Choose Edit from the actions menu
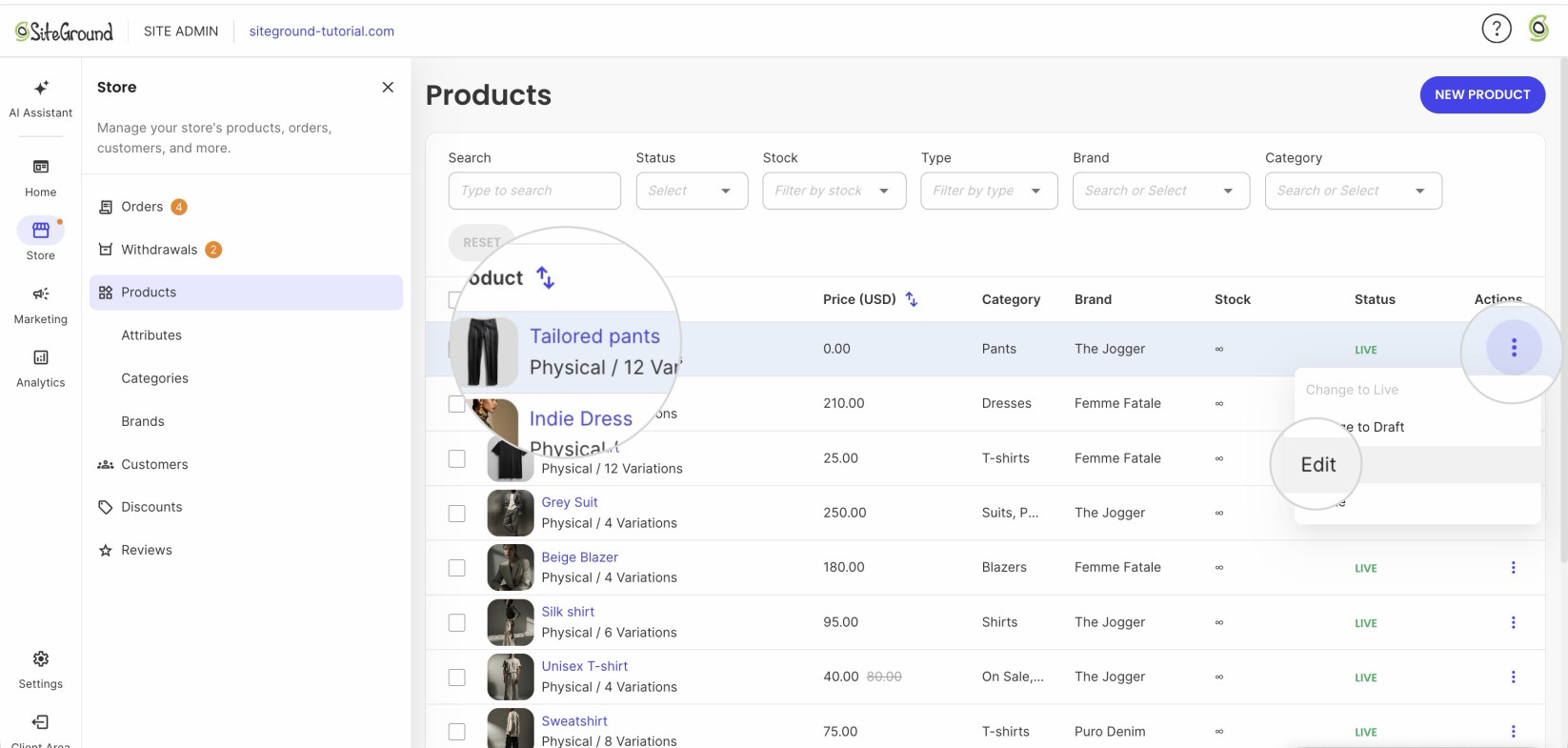 [x=1318, y=464]
